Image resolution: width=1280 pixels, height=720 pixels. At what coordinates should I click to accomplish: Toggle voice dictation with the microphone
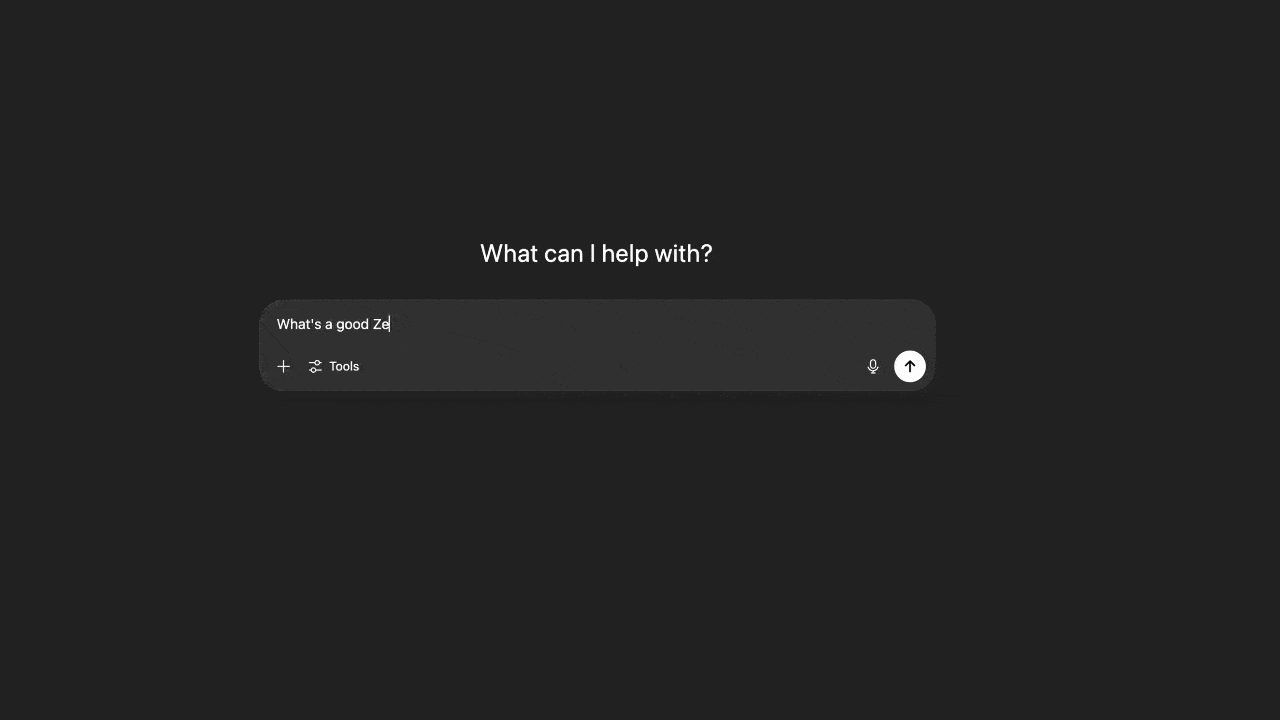873,367
